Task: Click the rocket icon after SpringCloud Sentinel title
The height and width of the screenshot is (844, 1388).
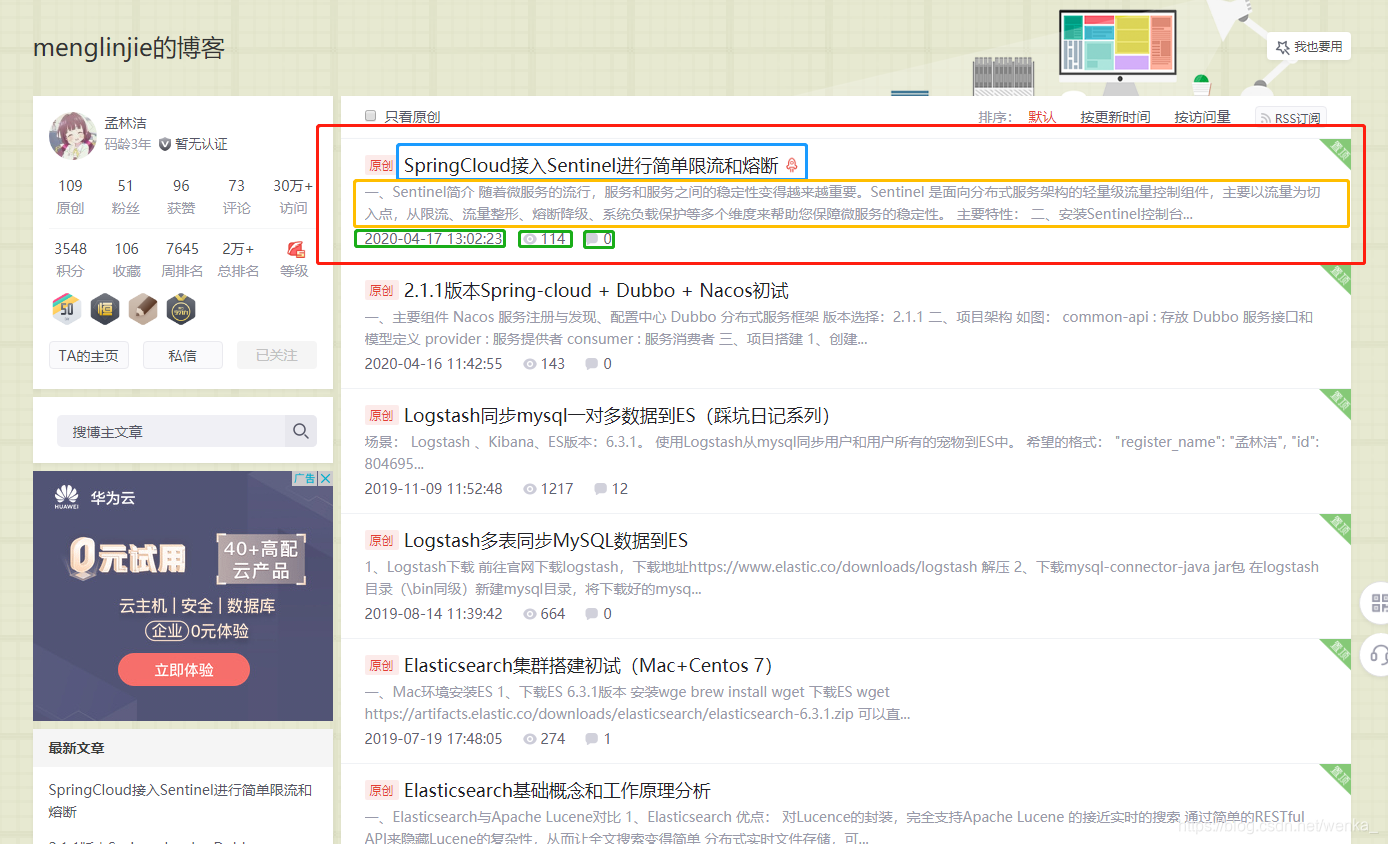Action: (x=792, y=165)
